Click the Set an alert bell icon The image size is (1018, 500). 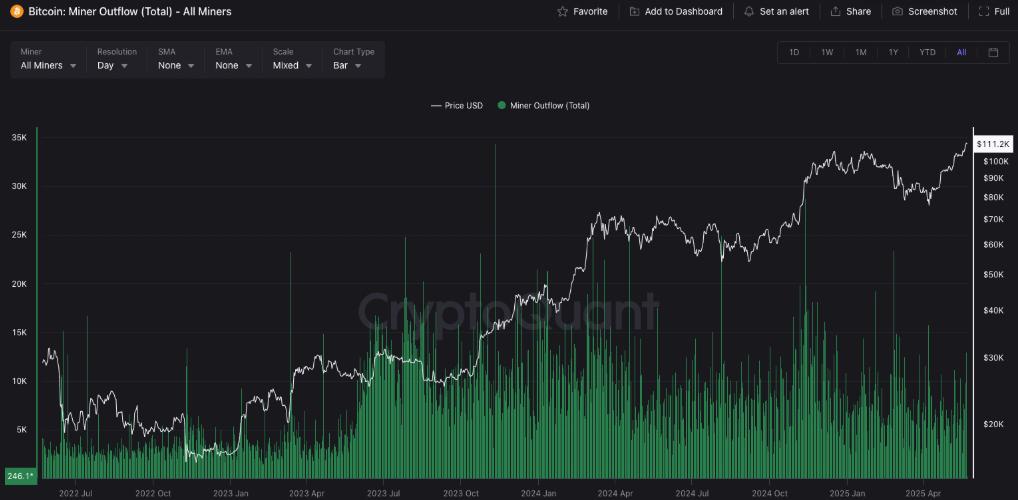click(x=749, y=12)
